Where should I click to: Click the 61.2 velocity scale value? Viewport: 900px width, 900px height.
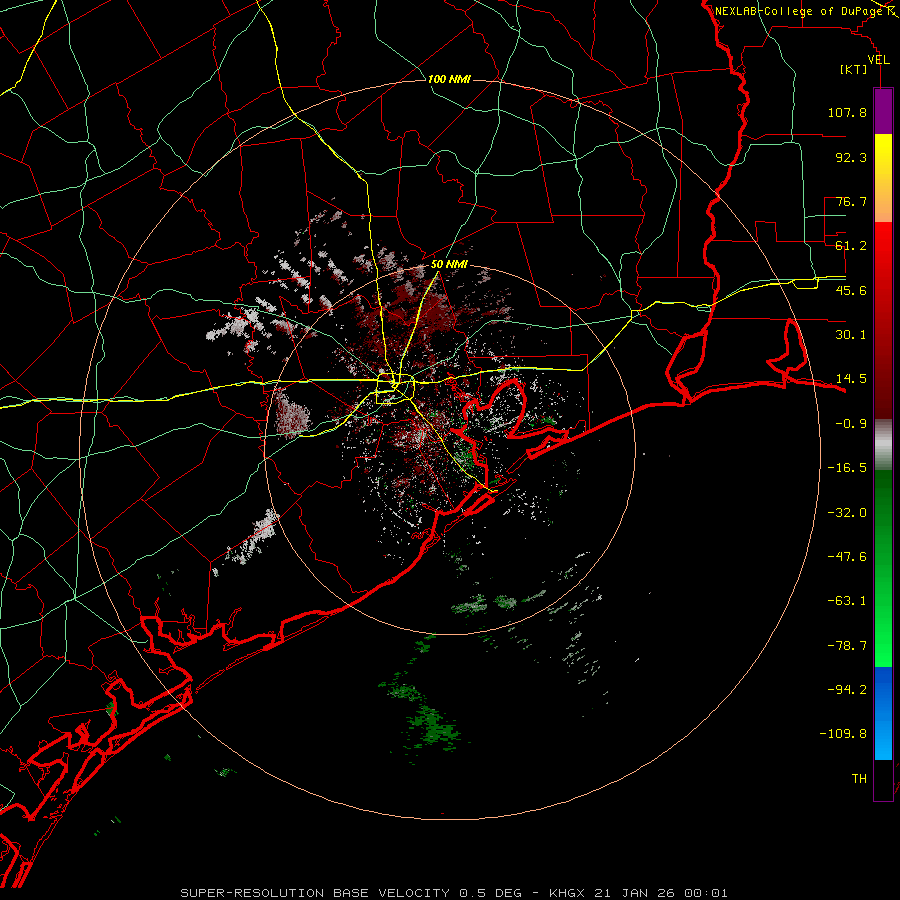(x=851, y=246)
